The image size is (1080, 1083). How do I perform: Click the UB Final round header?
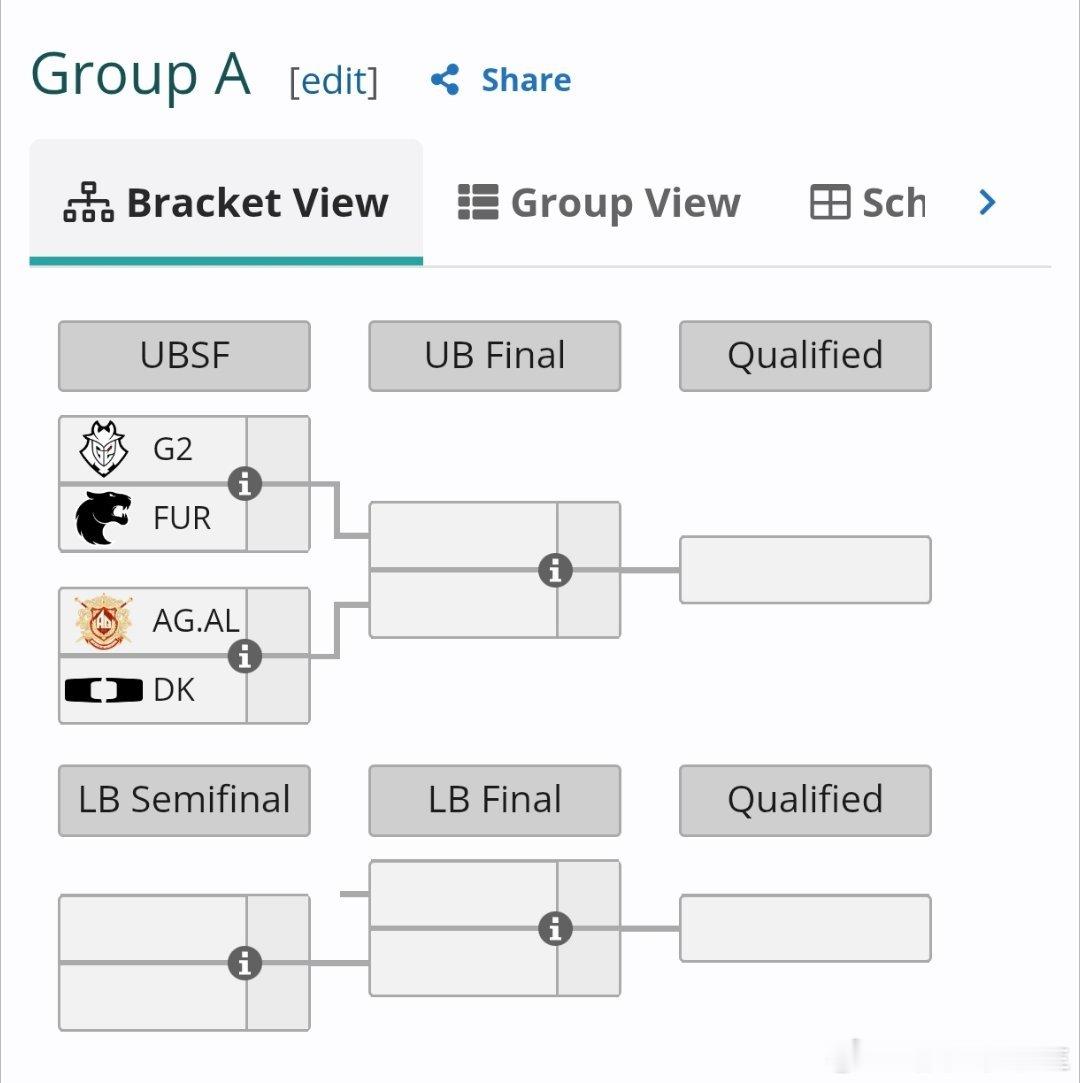[494, 356]
